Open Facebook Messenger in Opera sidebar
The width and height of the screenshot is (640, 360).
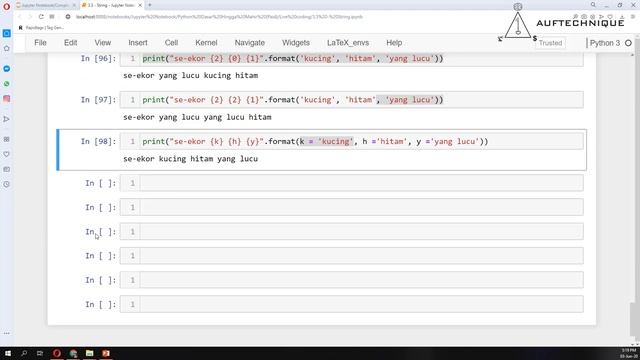7,69
